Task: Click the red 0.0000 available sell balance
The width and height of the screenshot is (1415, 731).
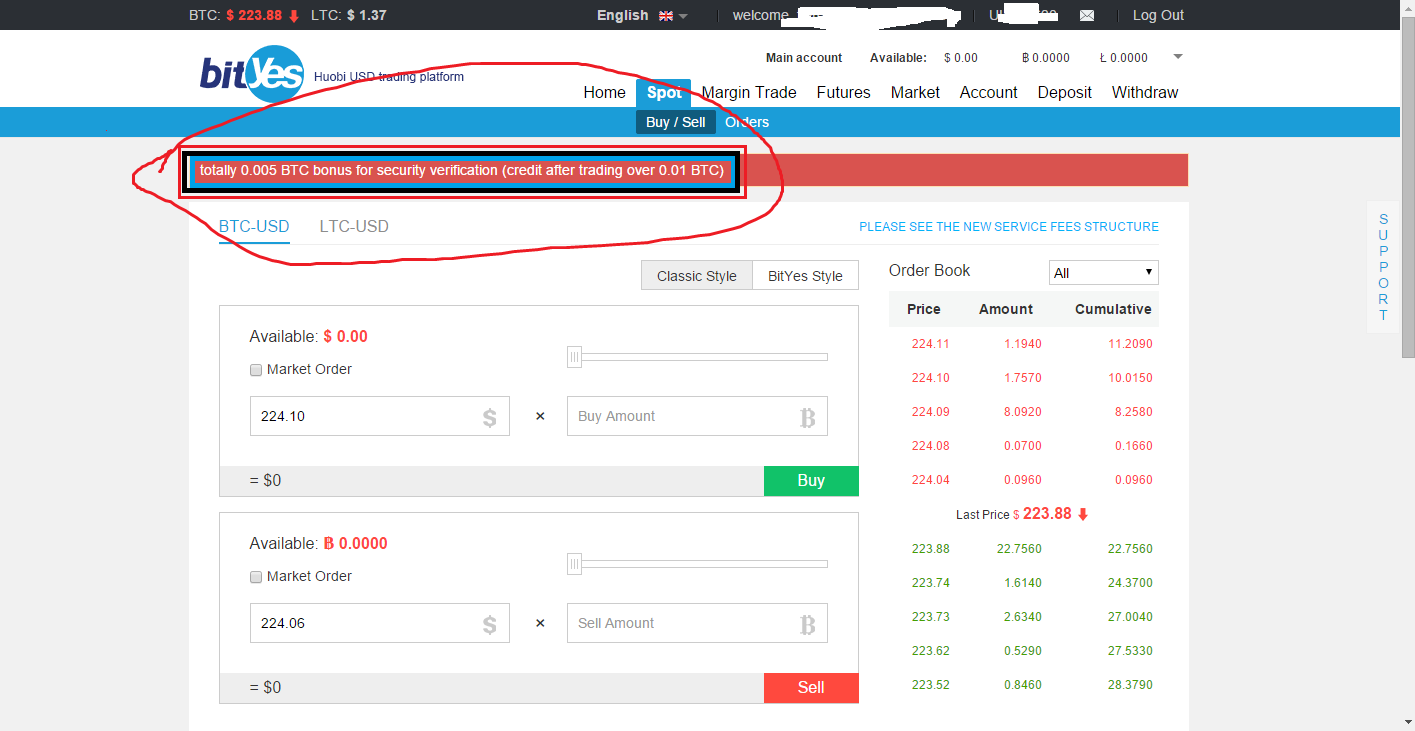Action: pos(355,544)
